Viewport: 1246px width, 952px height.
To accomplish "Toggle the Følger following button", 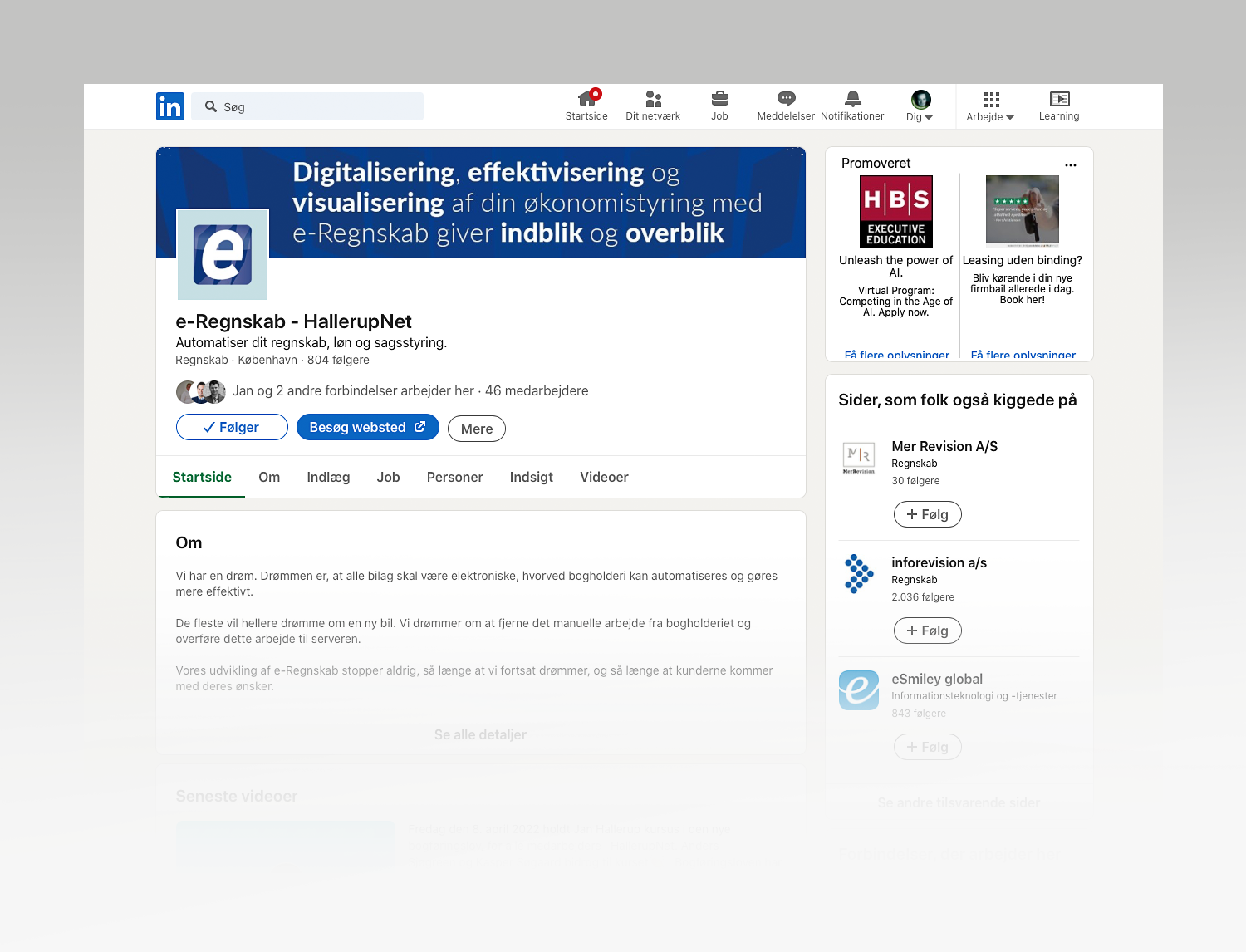I will click(232, 427).
